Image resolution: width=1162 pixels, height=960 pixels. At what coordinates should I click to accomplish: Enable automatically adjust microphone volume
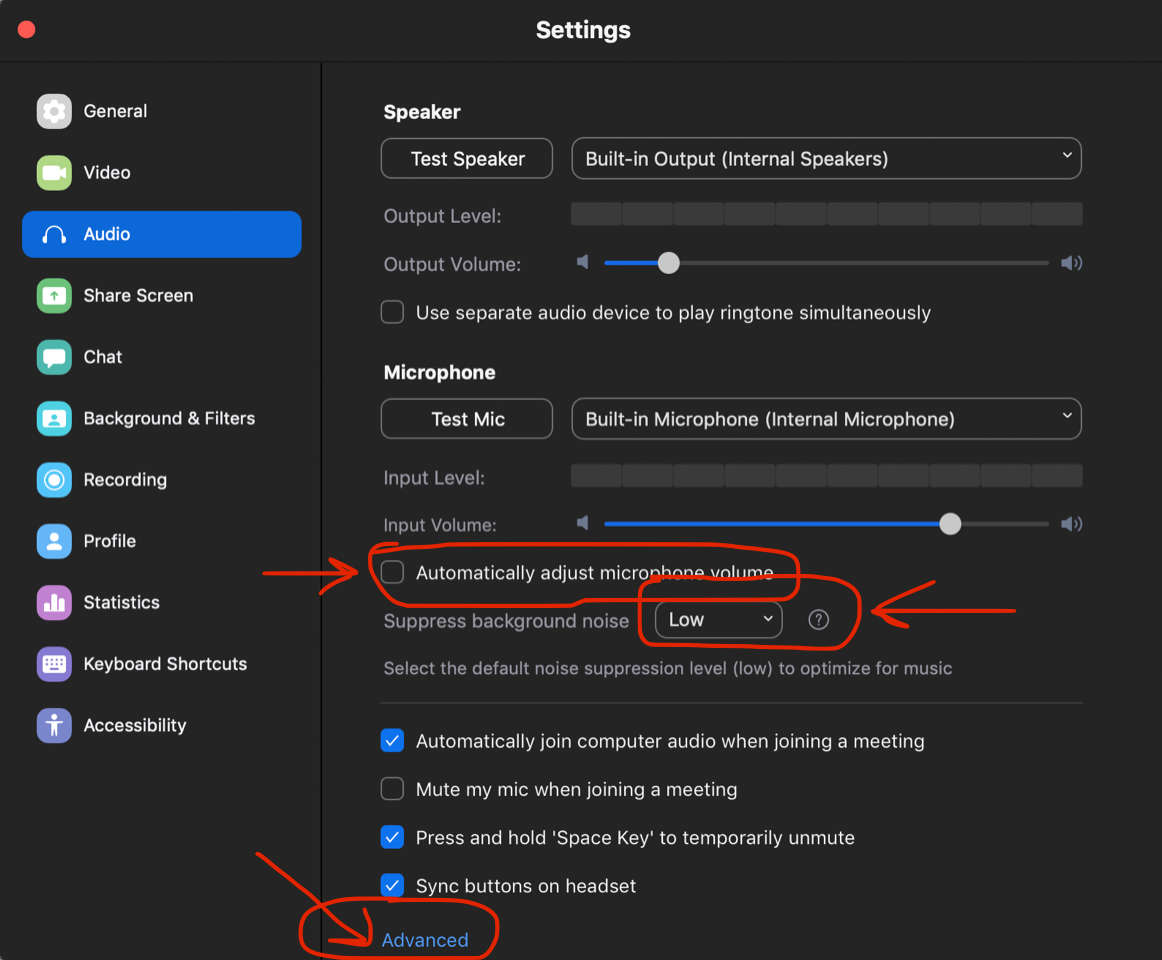393,573
